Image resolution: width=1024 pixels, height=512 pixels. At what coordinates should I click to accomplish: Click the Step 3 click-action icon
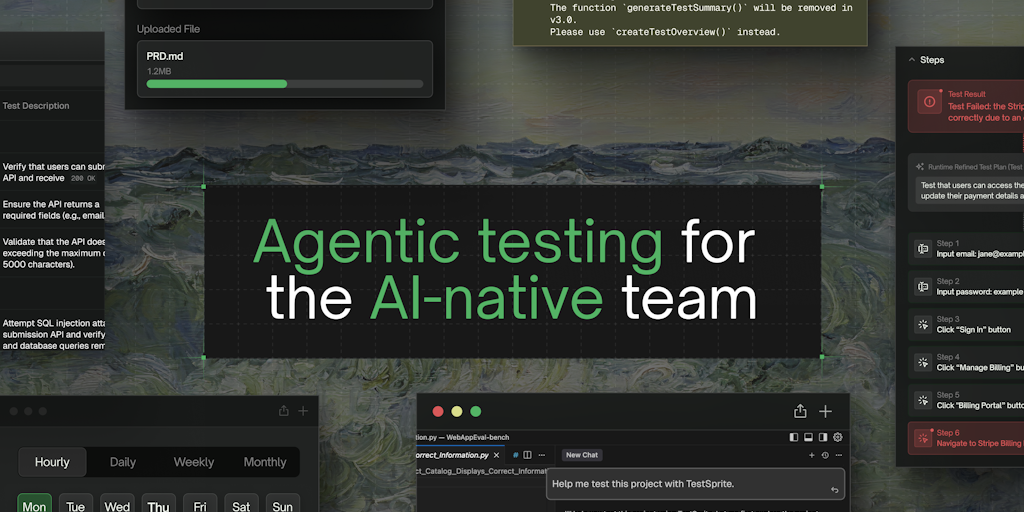coord(923,325)
